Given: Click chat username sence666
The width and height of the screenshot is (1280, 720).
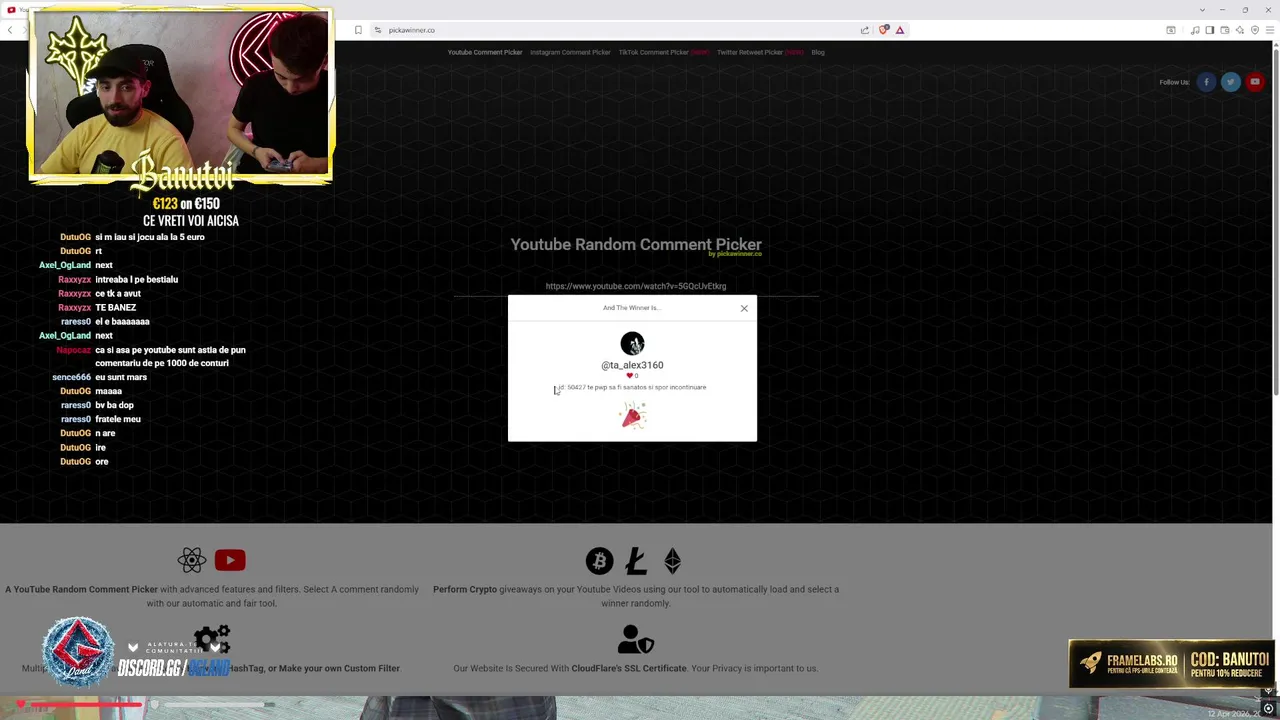Looking at the screenshot, I should click(71, 377).
